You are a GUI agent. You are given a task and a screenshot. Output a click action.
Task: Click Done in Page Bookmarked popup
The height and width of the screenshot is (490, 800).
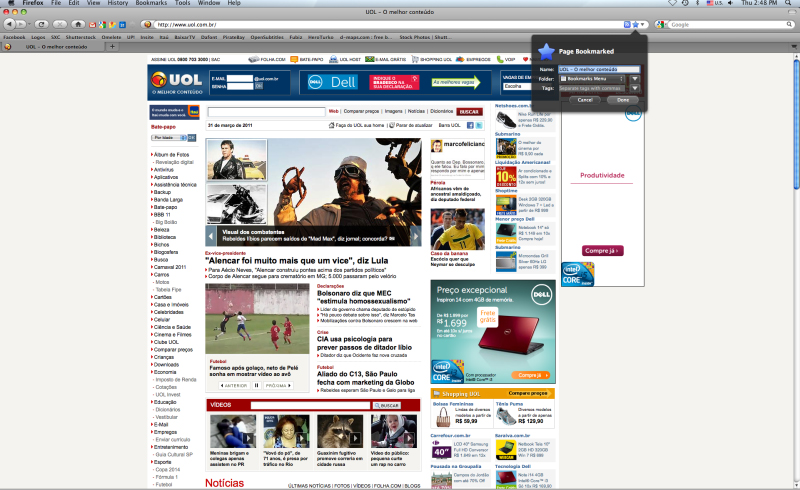tap(623, 100)
